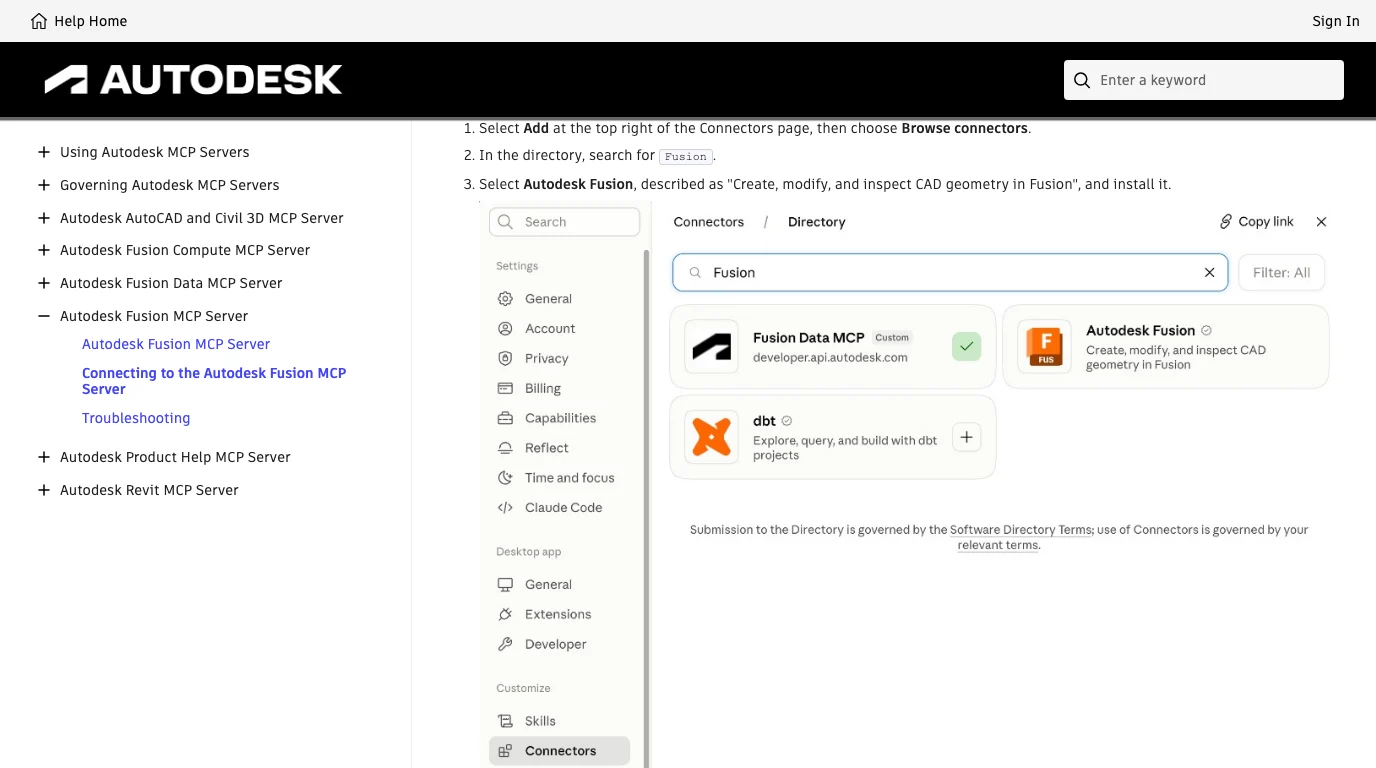The height and width of the screenshot is (768, 1376).
Task: Click the search magnifier inside the Fusion field
Action: [x=695, y=272]
